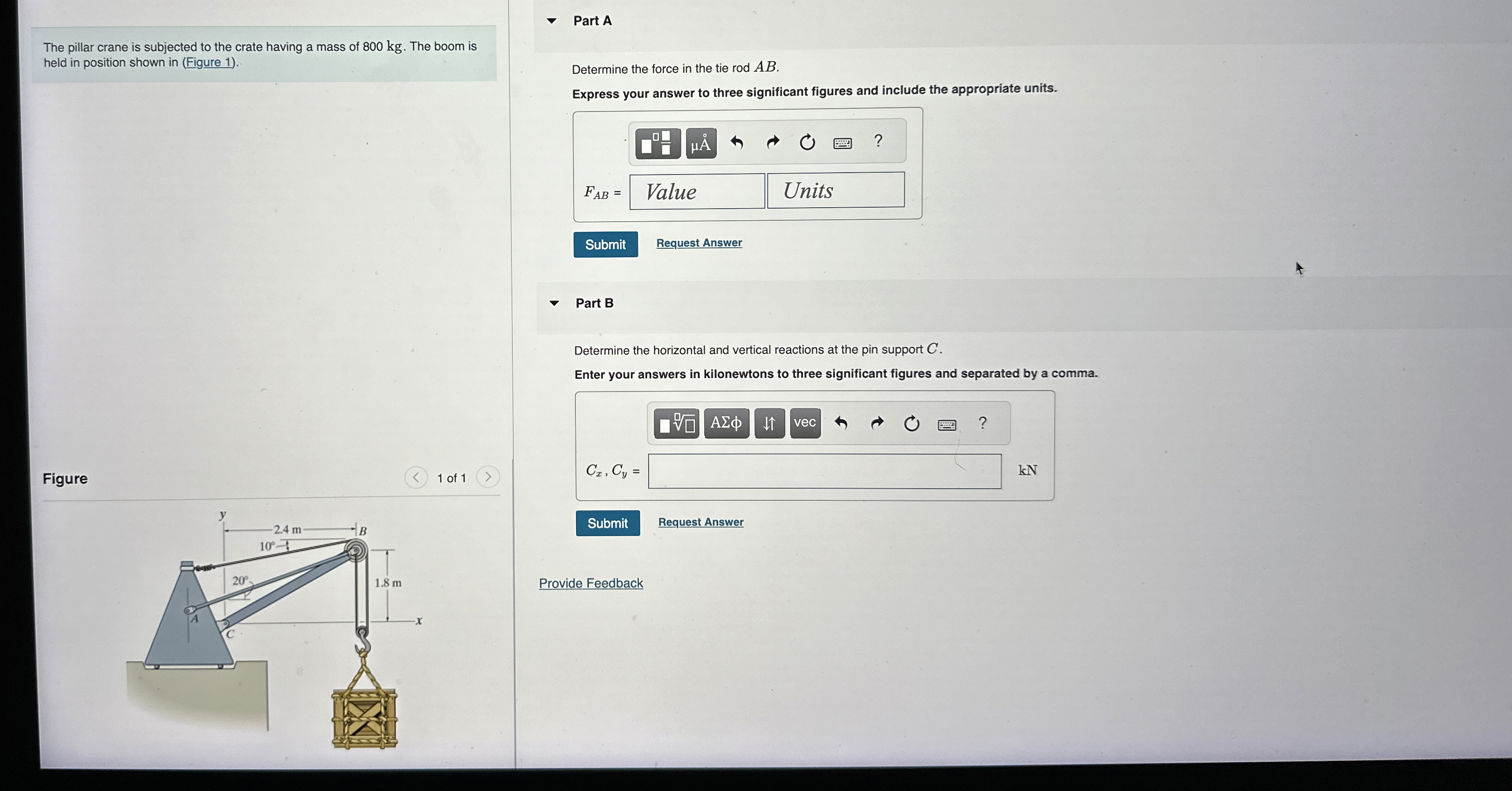1512x791 pixels.
Task: Open the Figure 1 link
Action: click(209, 62)
